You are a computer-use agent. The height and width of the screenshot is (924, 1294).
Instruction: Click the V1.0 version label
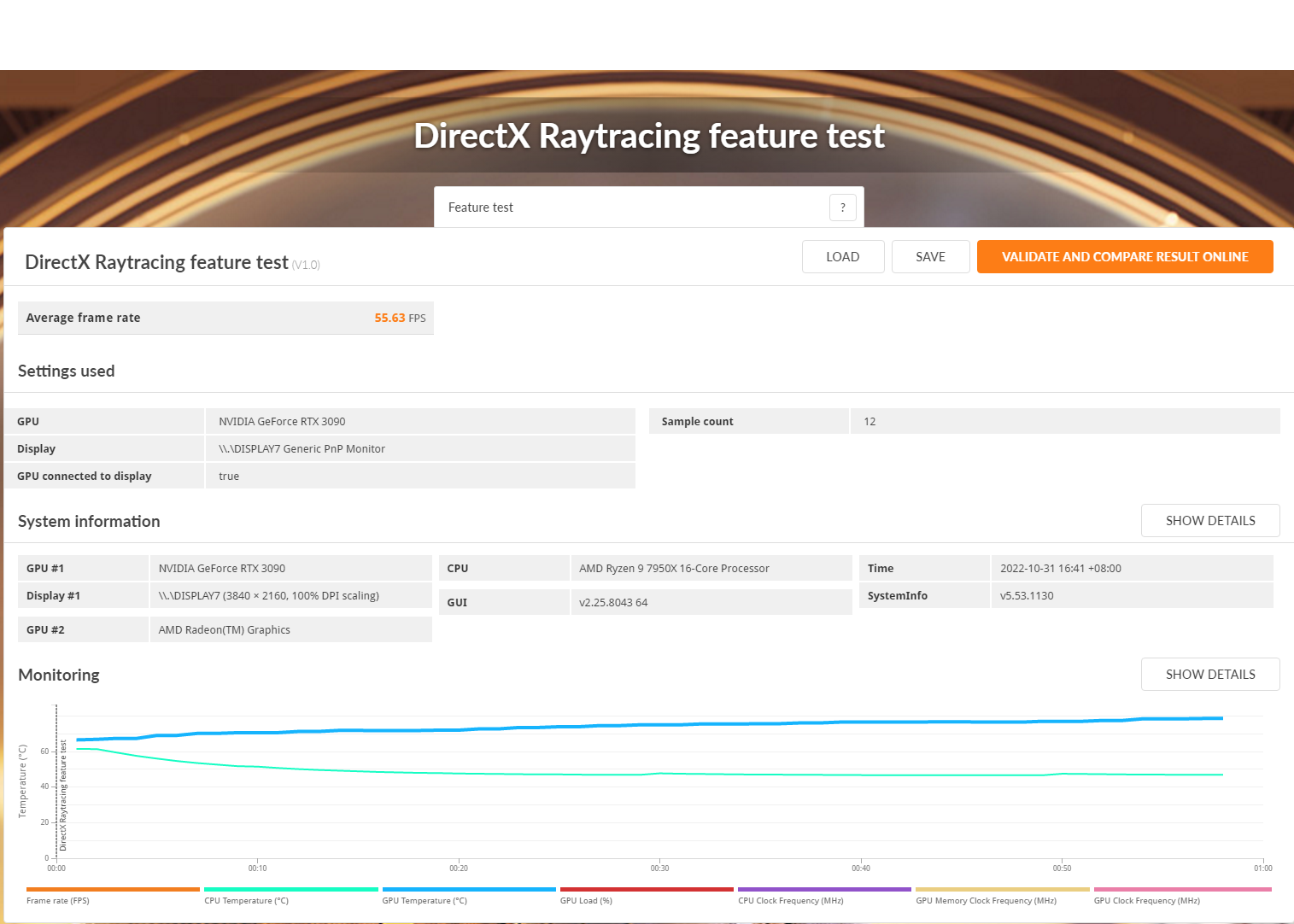coord(306,265)
